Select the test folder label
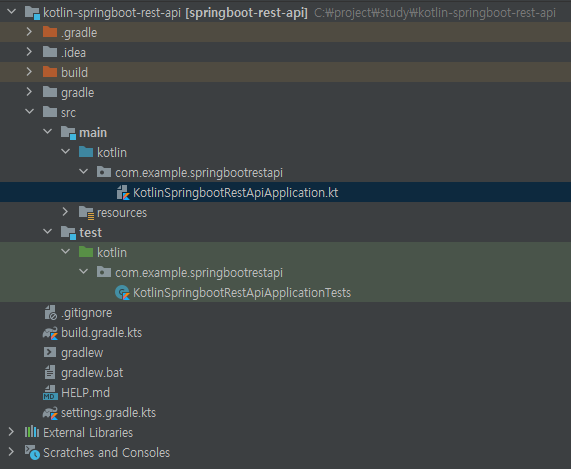 tap(90, 232)
